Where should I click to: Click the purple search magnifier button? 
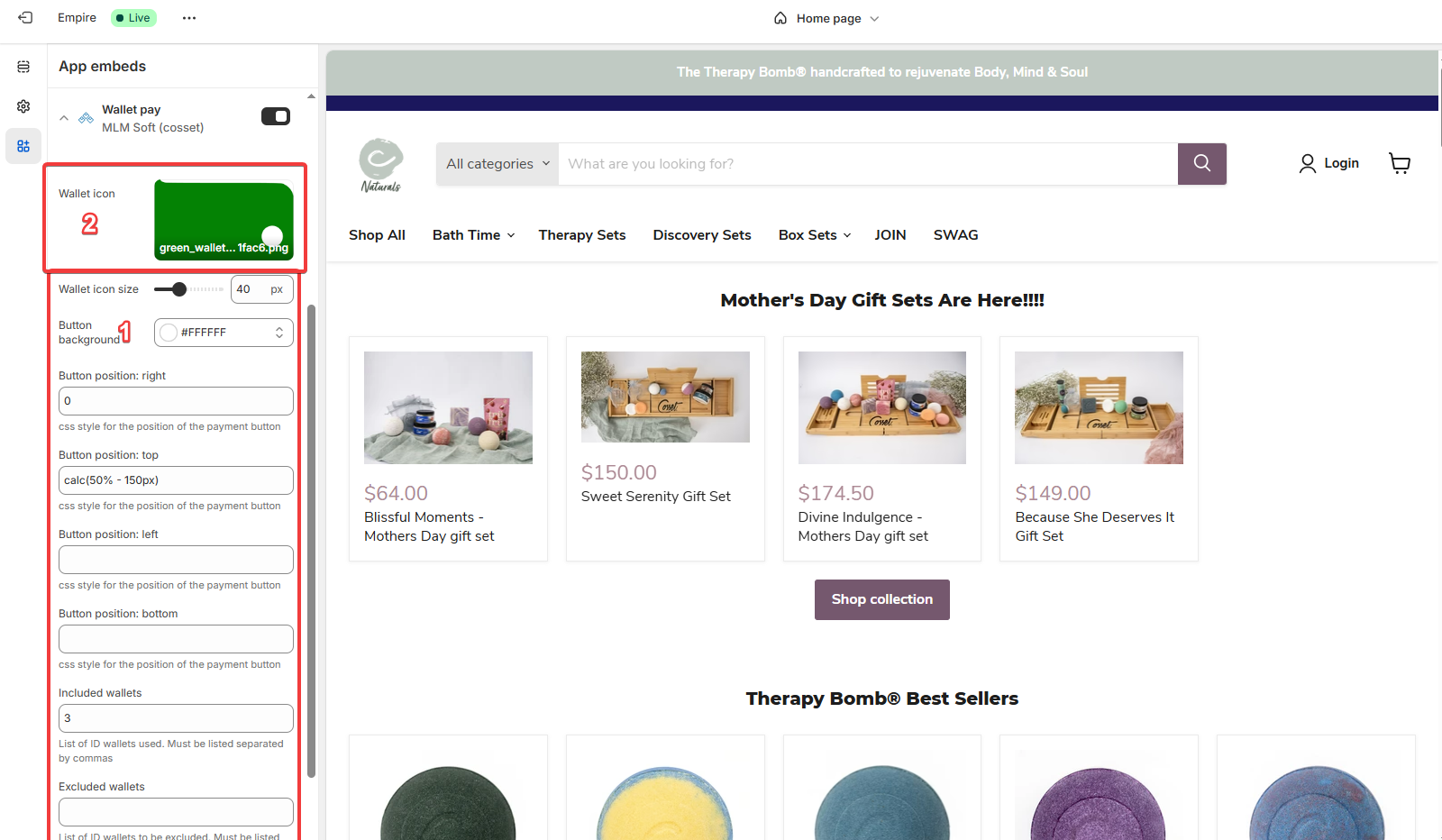[x=1201, y=163]
